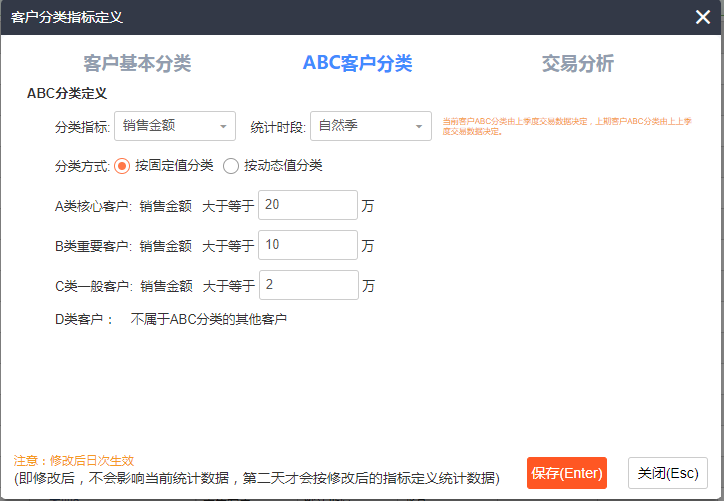Click the arrow on the 自然季 combo box
The width and height of the screenshot is (724, 501).
click(417, 126)
